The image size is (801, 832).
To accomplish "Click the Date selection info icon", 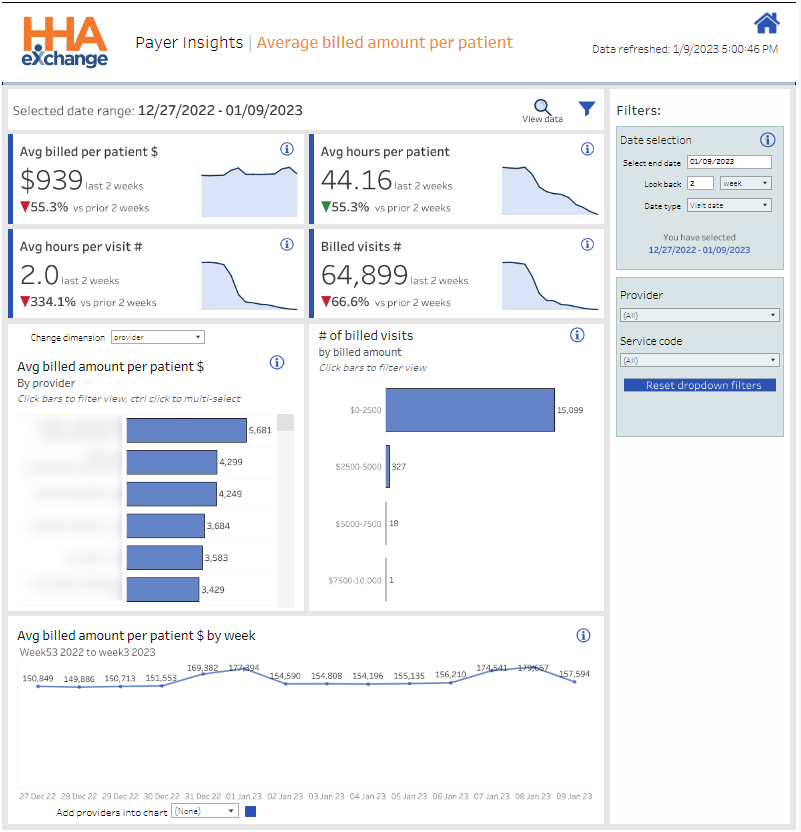I will (768, 140).
